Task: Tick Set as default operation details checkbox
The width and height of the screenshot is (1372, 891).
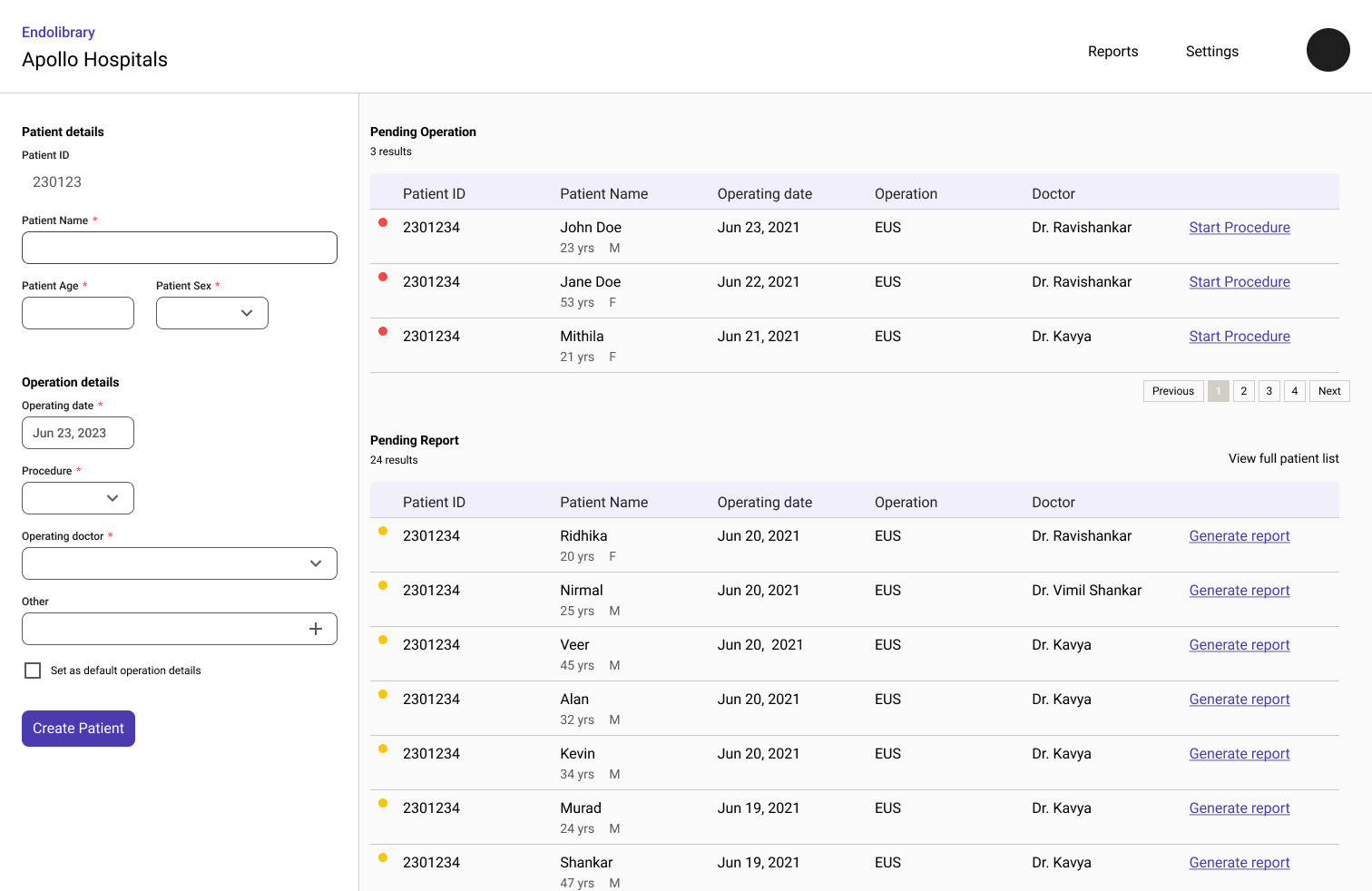Action: point(33,671)
